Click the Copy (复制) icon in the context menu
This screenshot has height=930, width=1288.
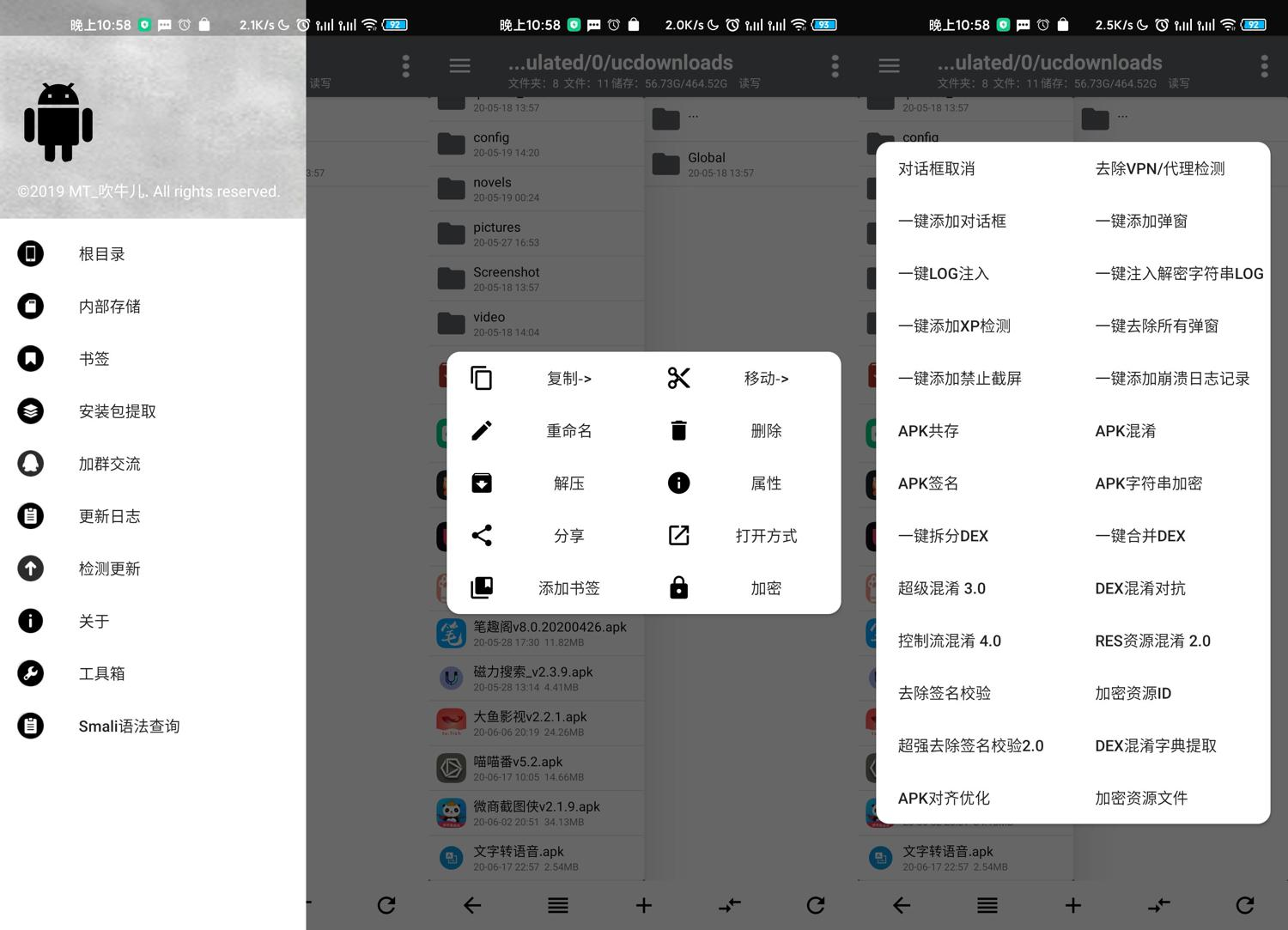point(481,378)
